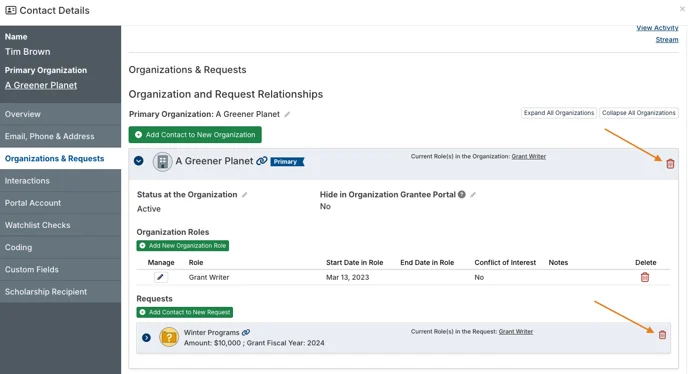Image resolution: width=688 pixels, height=374 pixels.
Task: Open A Greener Planet link in sidebar
Action: [x=41, y=85]
